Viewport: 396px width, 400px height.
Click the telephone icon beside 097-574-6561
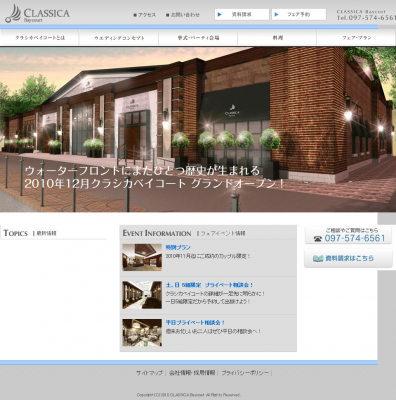pyautogui.click(x=318, y=238)
